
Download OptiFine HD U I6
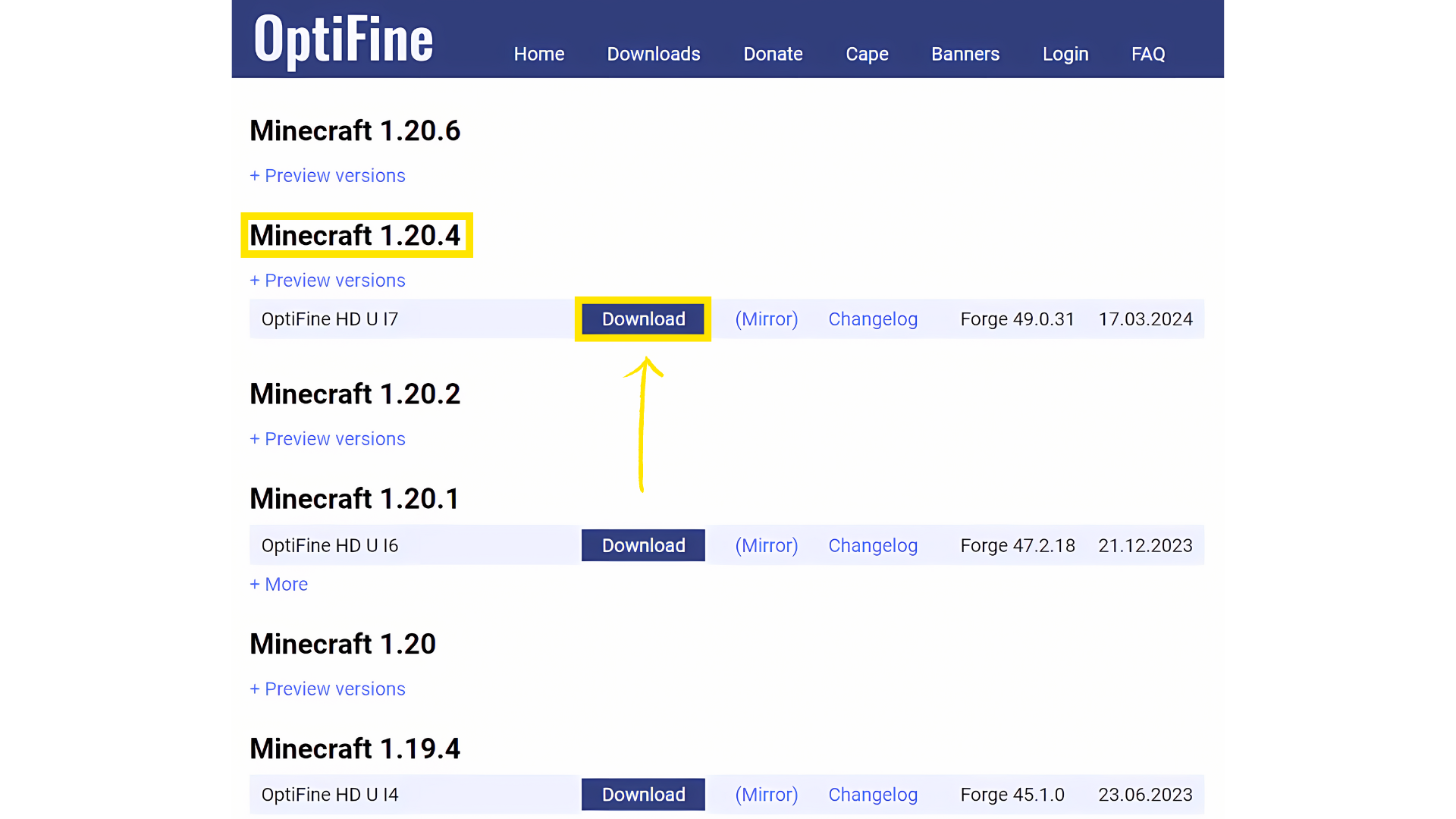pos(643,545)
